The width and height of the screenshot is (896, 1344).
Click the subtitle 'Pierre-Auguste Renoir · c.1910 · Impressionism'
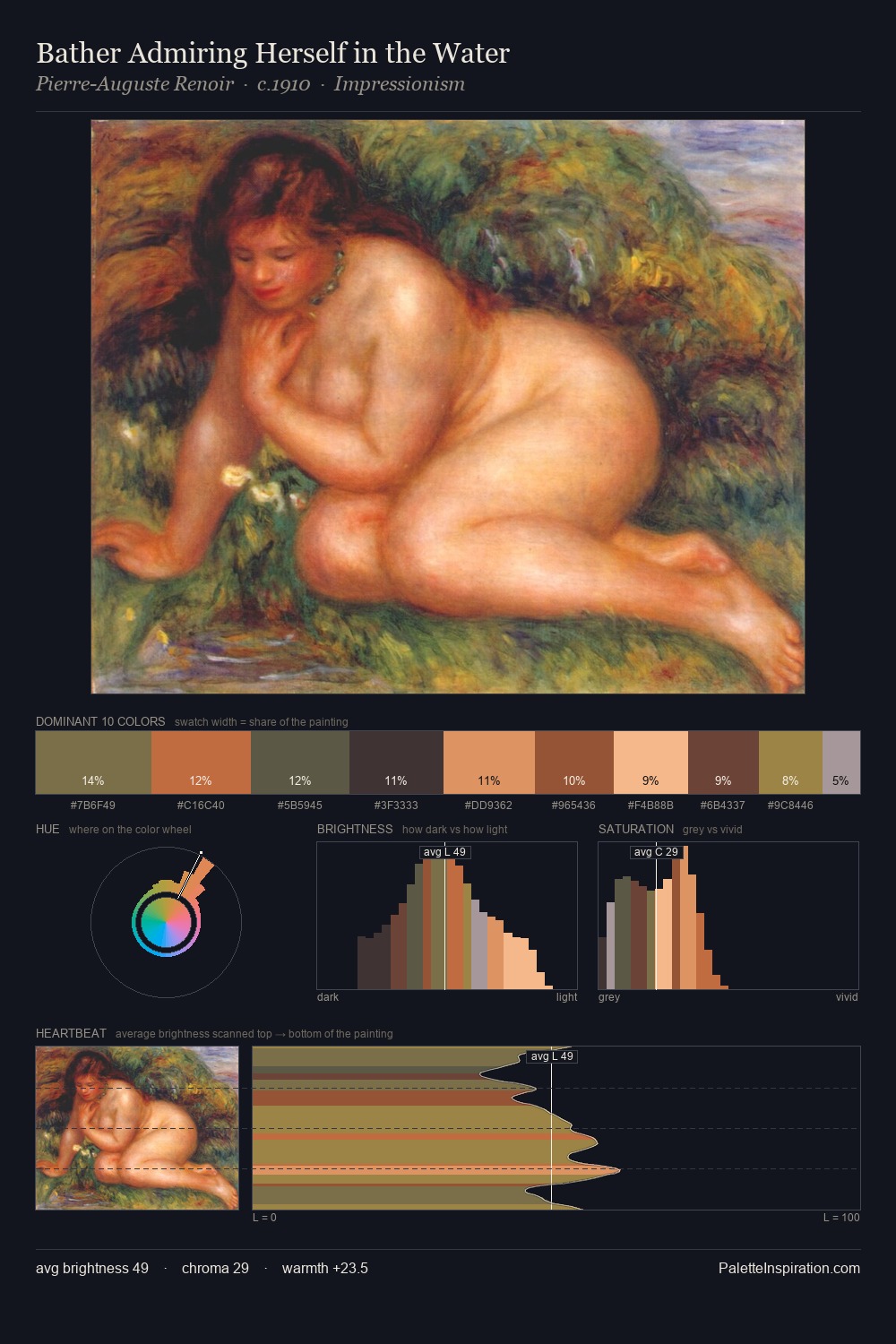pyautogui.click(x=250, y=84)
